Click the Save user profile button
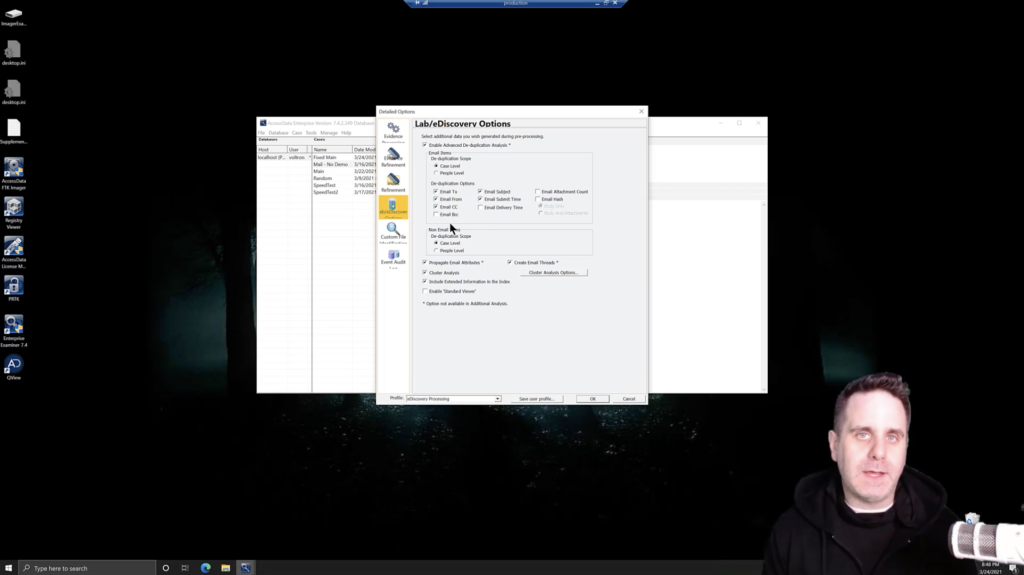This screenshot has height=575, width=1024. (x=537, y=399)
